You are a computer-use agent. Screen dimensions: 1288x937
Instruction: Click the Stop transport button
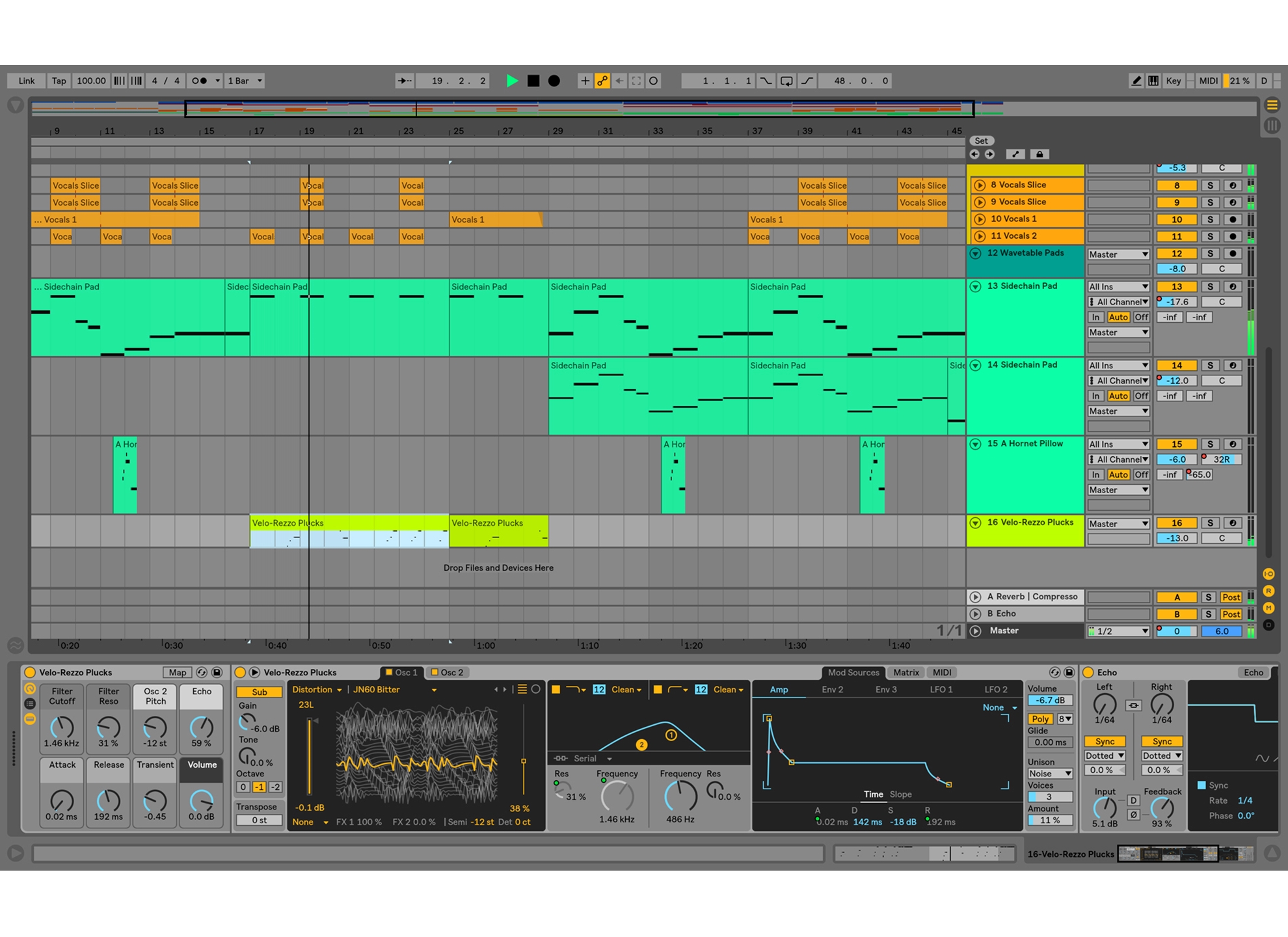click(533, 81)
